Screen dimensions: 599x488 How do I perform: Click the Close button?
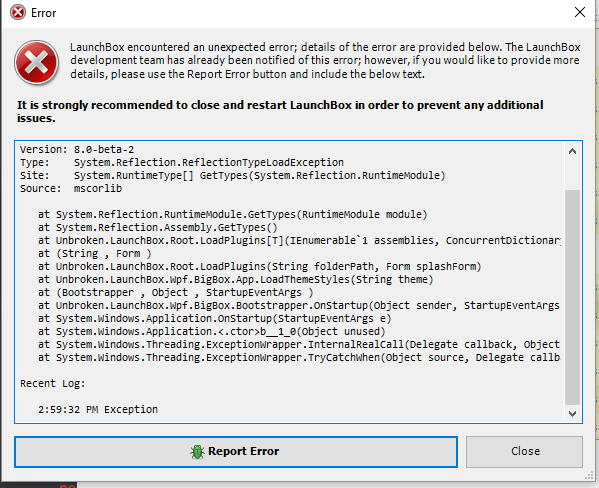click(524, 451)
